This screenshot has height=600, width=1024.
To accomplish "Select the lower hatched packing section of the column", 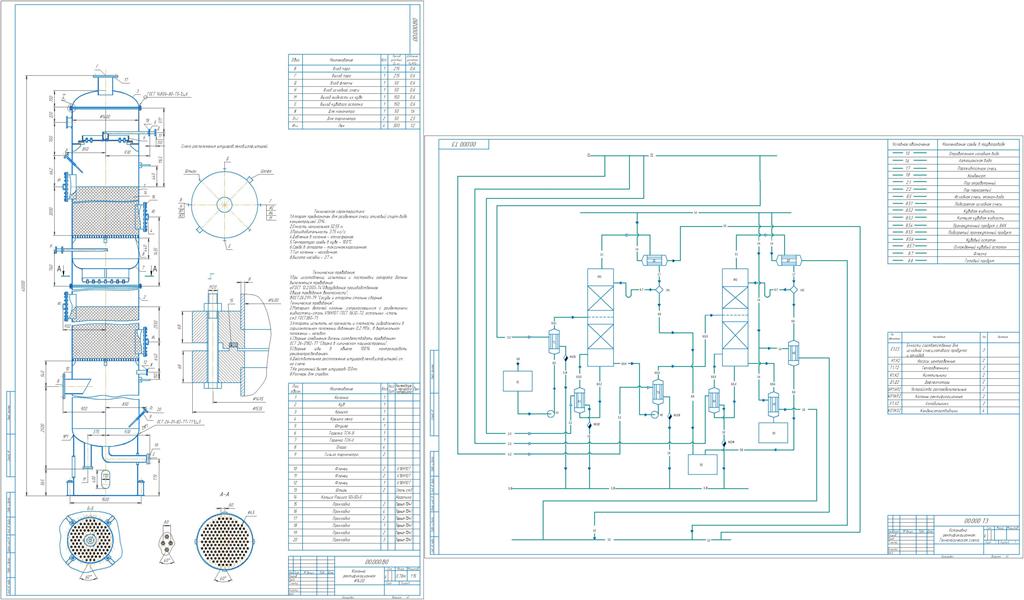I will point(105,339).
